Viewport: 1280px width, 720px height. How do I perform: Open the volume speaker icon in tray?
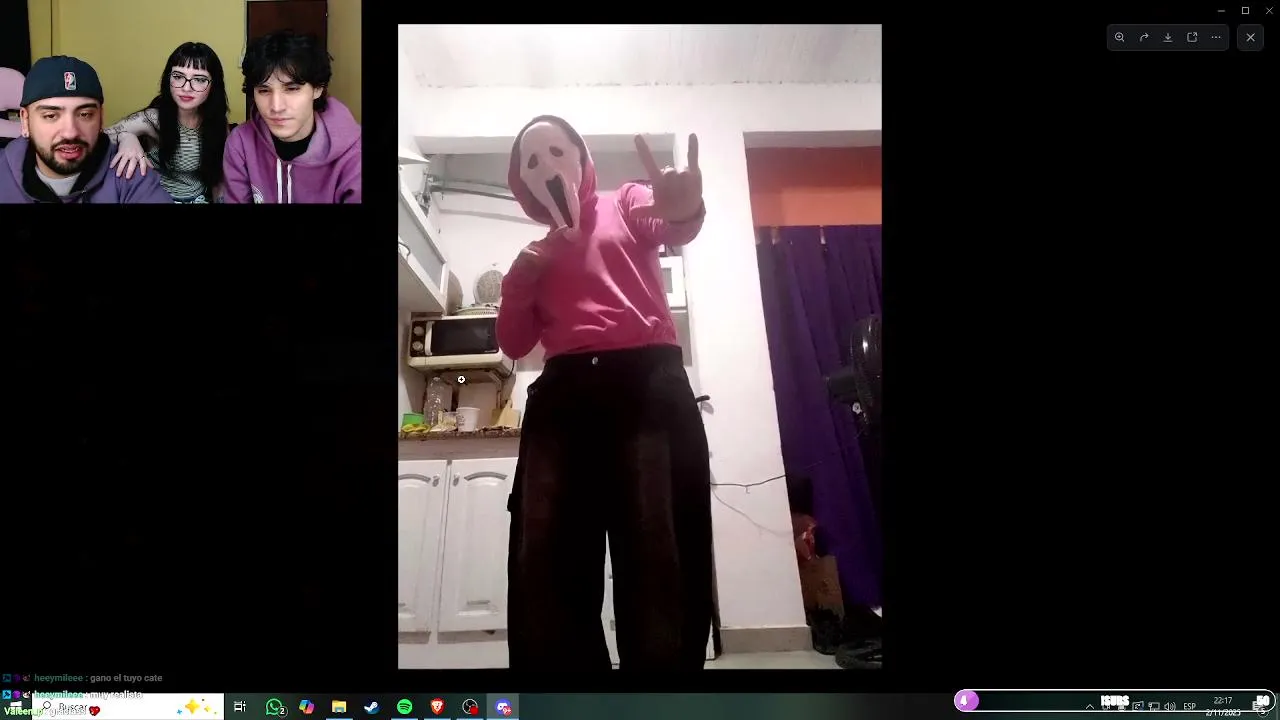(1169, 707)
